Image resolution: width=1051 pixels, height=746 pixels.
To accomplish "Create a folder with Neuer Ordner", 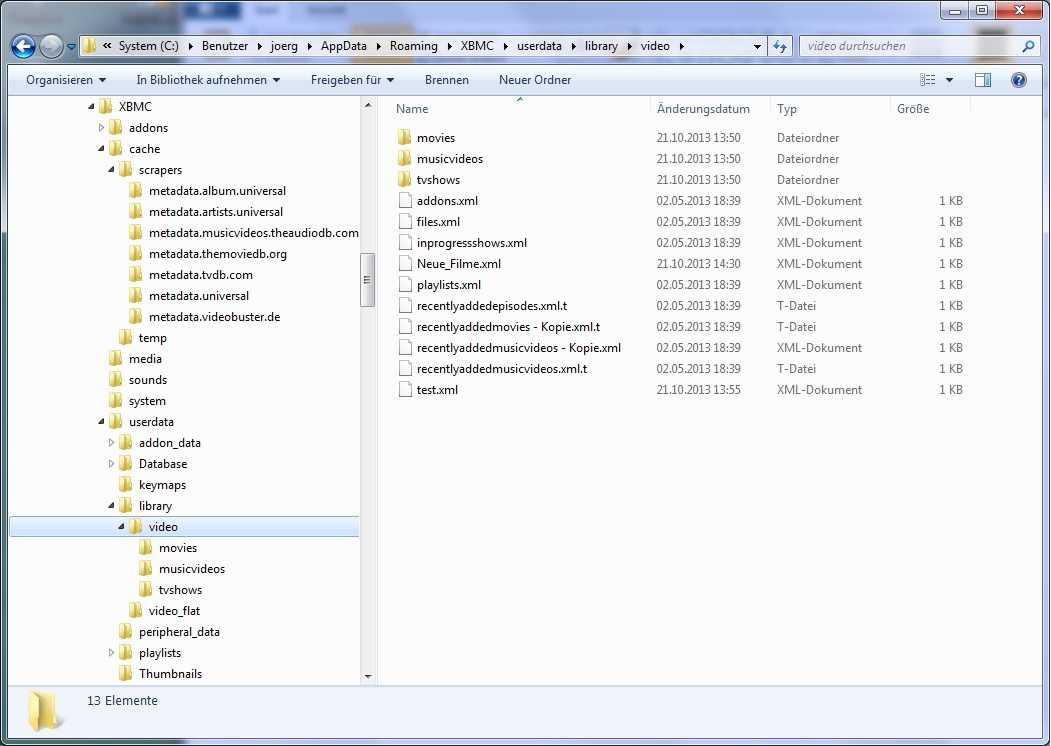I will [x=535, y=80].
